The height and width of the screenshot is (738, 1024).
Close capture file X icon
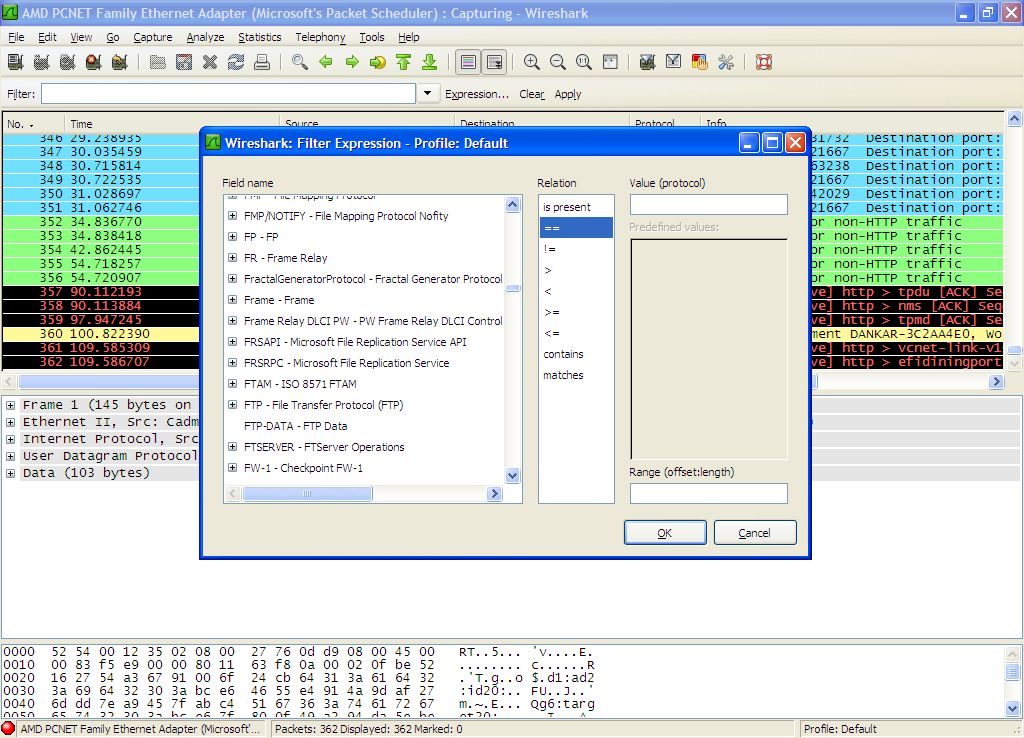(210, 62)
